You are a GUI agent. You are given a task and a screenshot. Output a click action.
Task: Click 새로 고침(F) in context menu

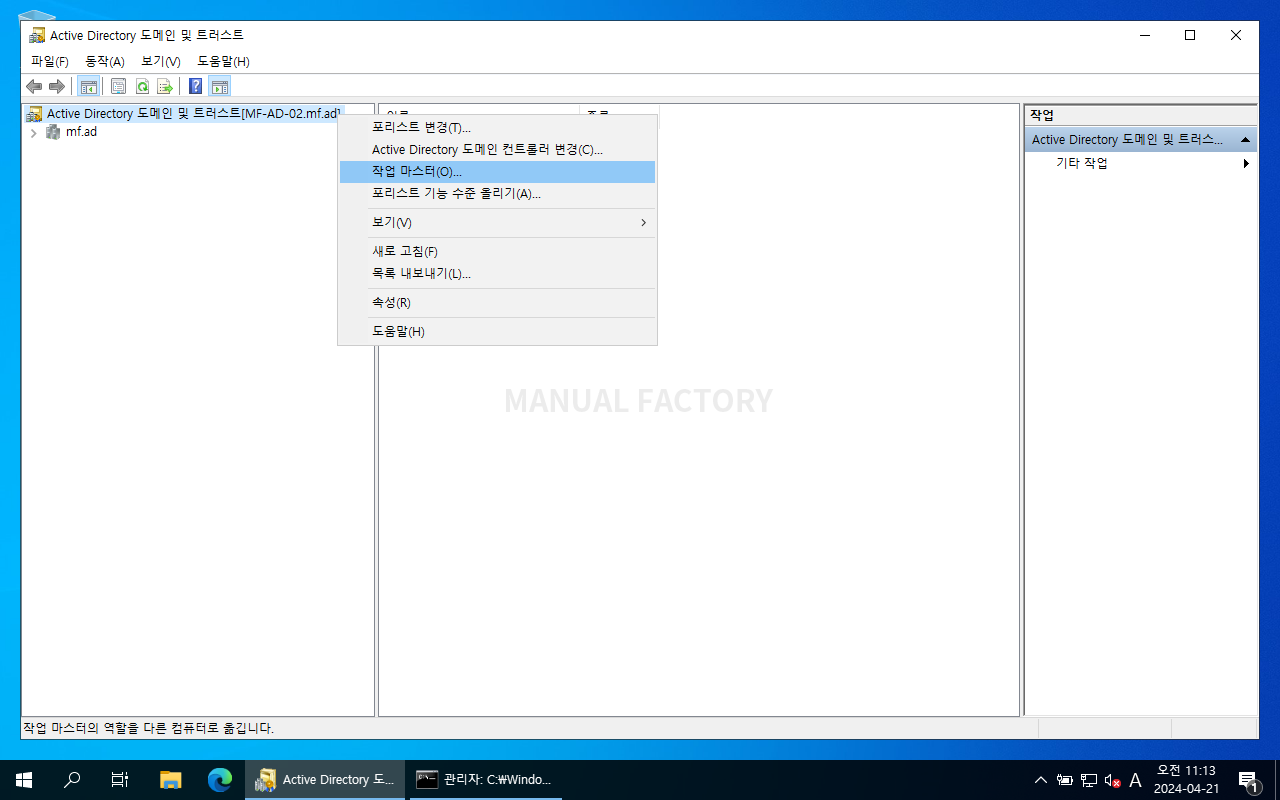497,251
